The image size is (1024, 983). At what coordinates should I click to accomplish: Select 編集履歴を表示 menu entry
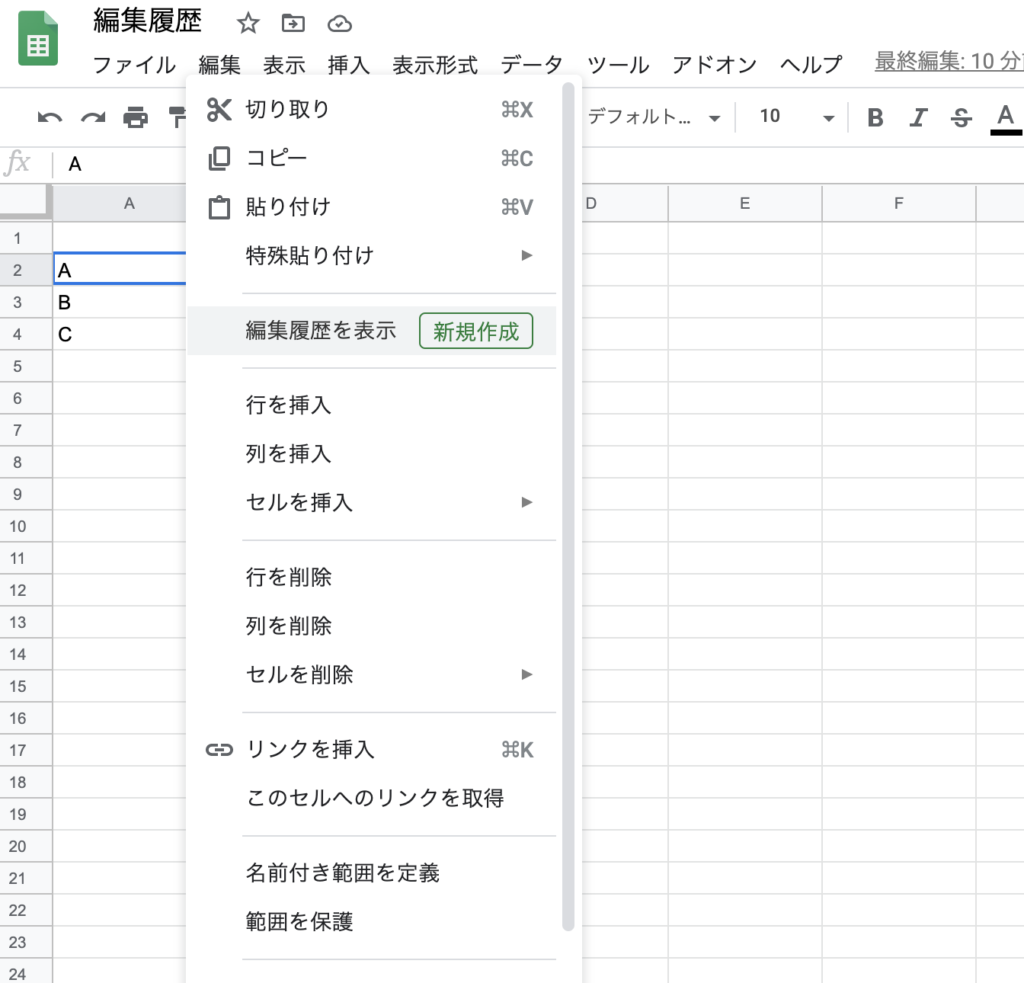pos(371,330)
